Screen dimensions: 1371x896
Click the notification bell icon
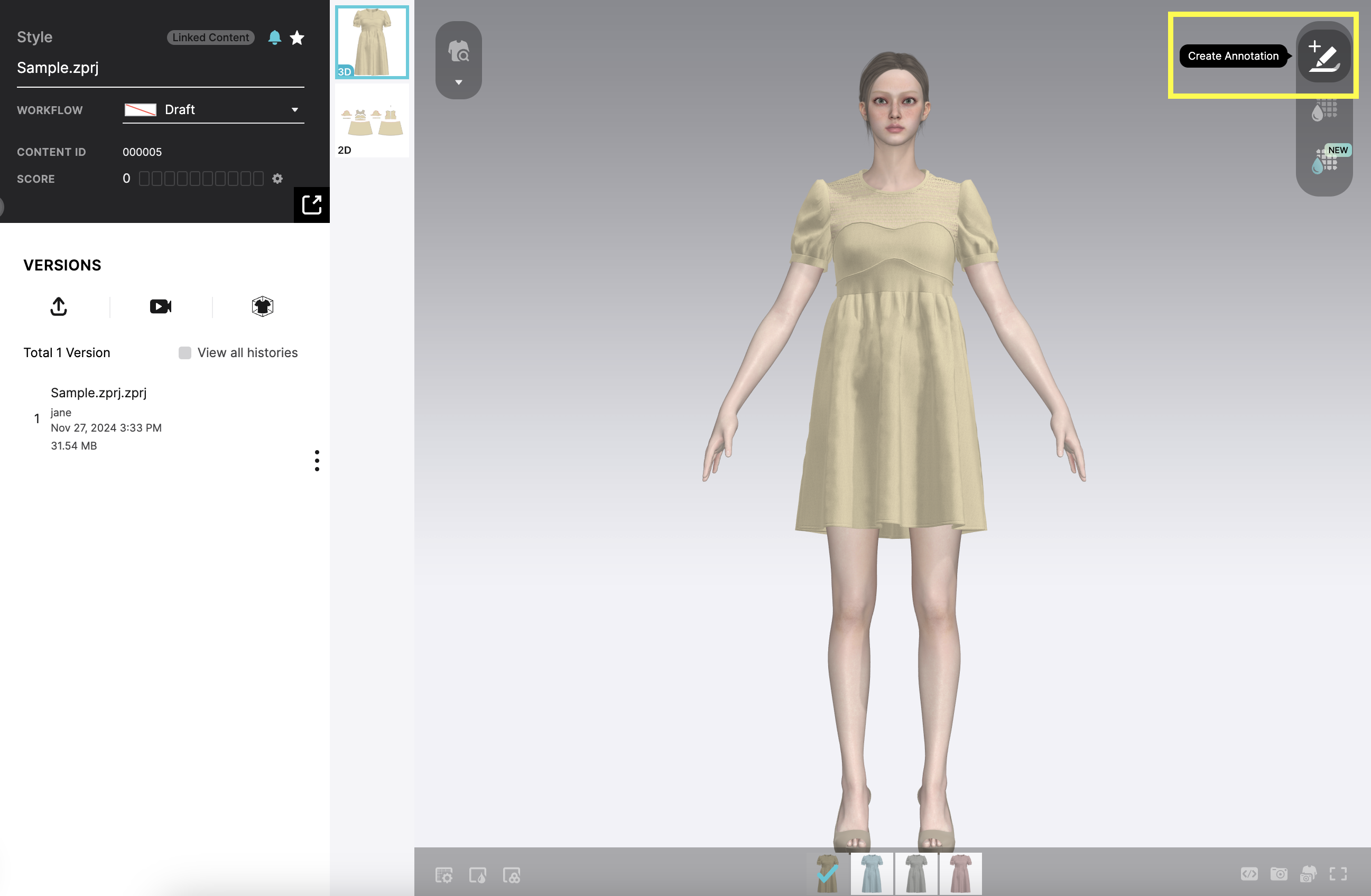[275, 38]
